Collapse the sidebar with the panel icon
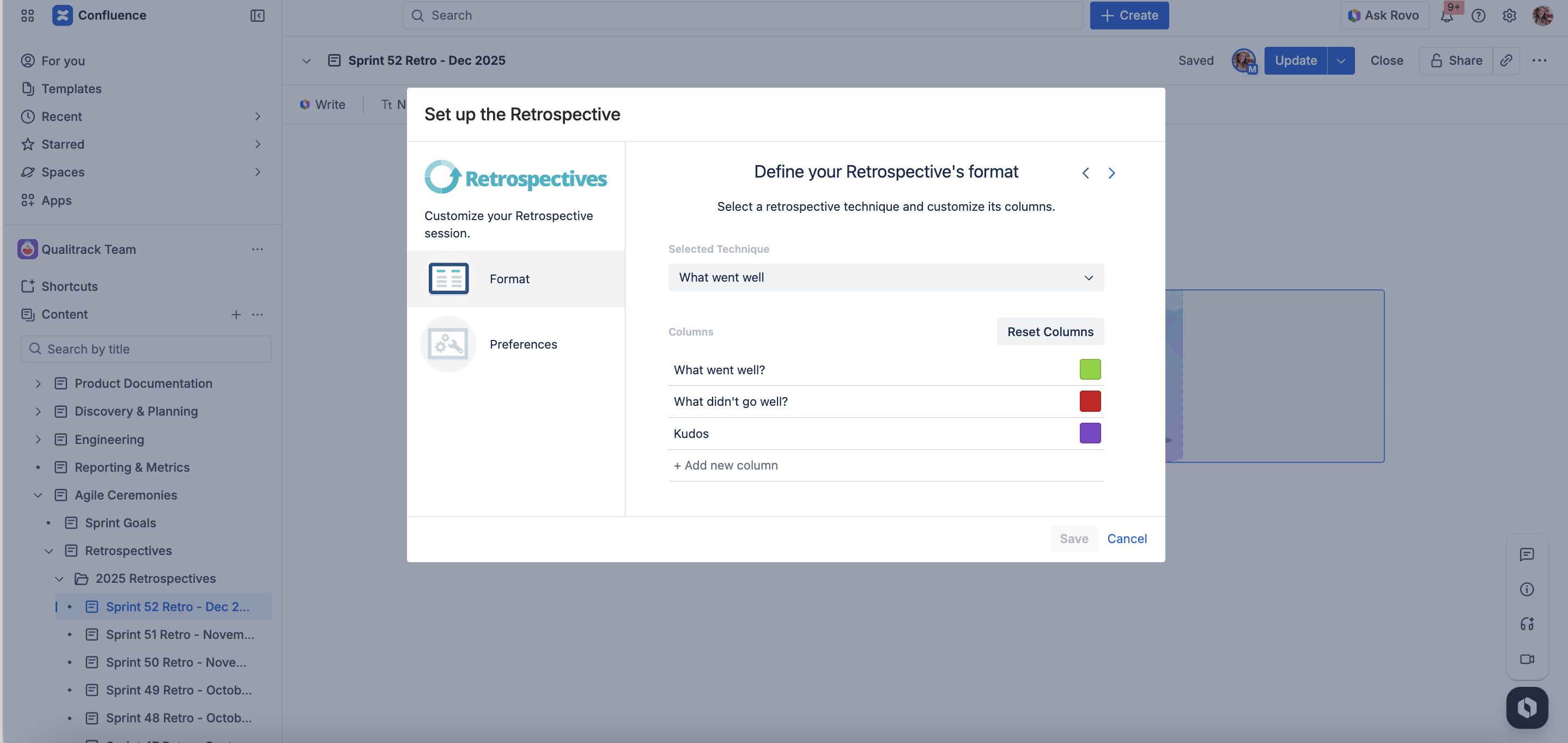 coord(257,16)
